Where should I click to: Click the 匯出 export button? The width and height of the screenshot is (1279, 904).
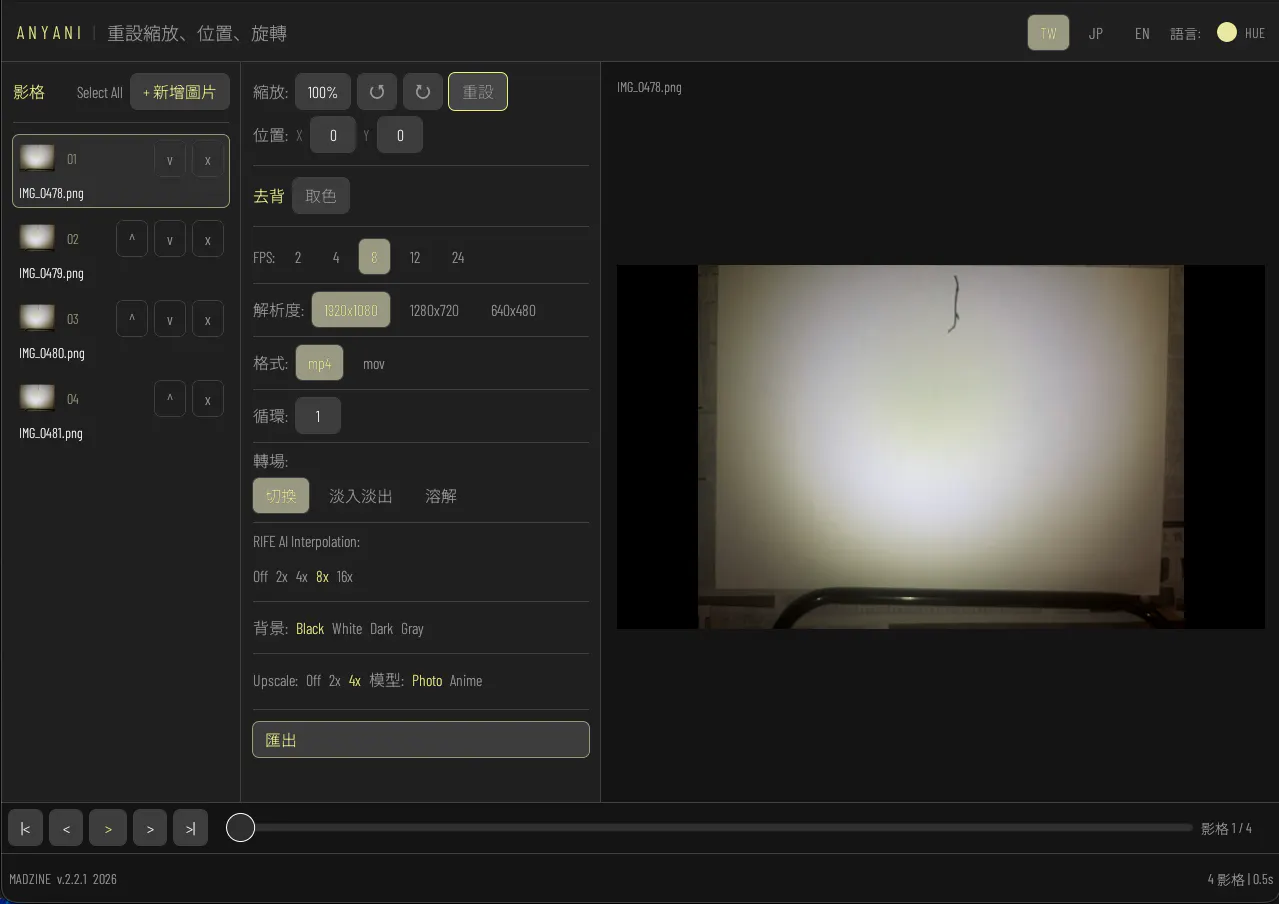tap(421, 740)
